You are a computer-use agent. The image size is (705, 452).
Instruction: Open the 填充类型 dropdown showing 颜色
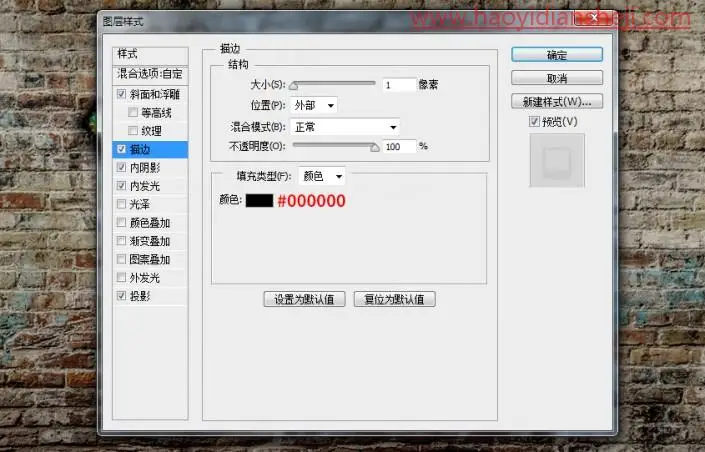point(322,176)
